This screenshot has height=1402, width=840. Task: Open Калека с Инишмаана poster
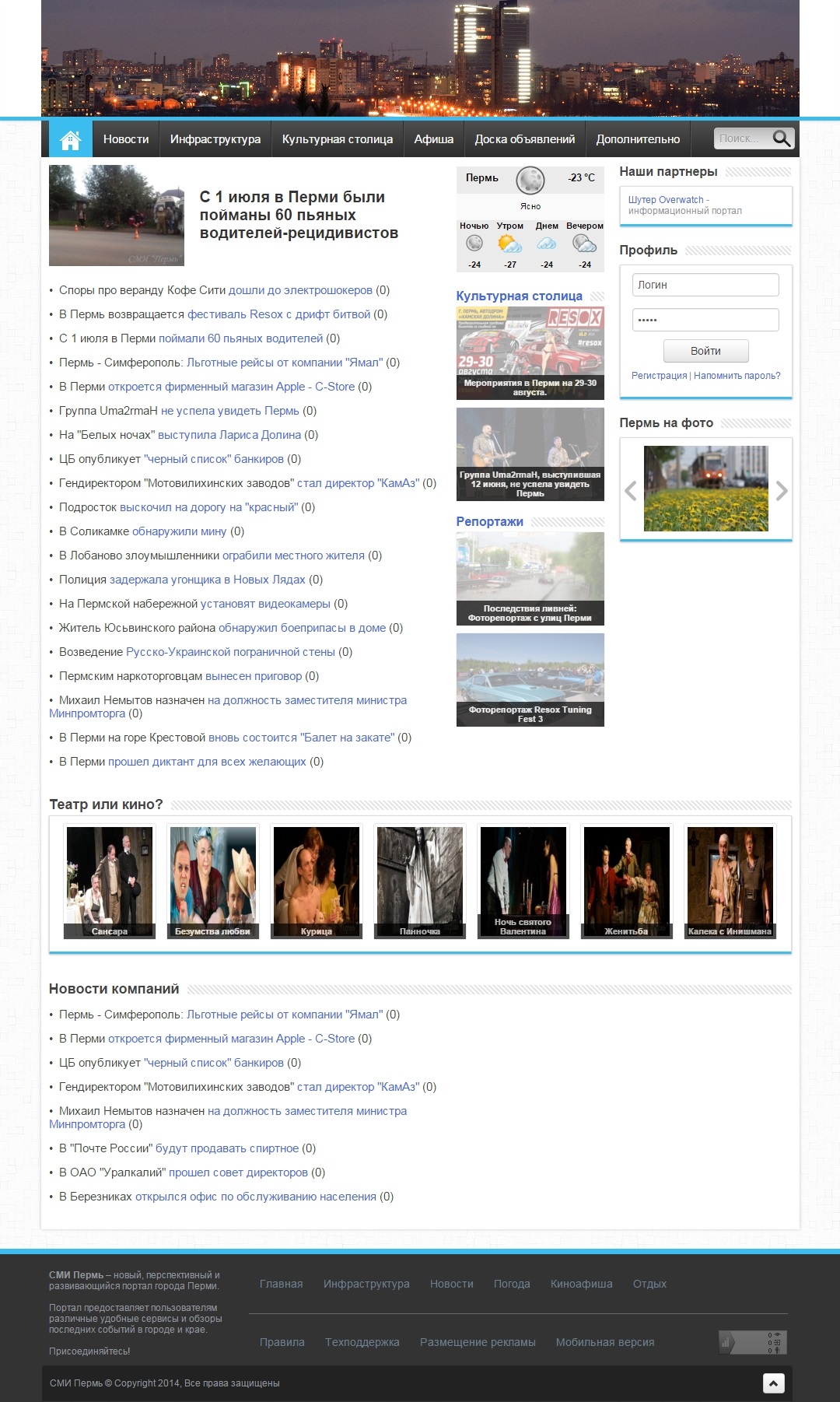[730, 882]
